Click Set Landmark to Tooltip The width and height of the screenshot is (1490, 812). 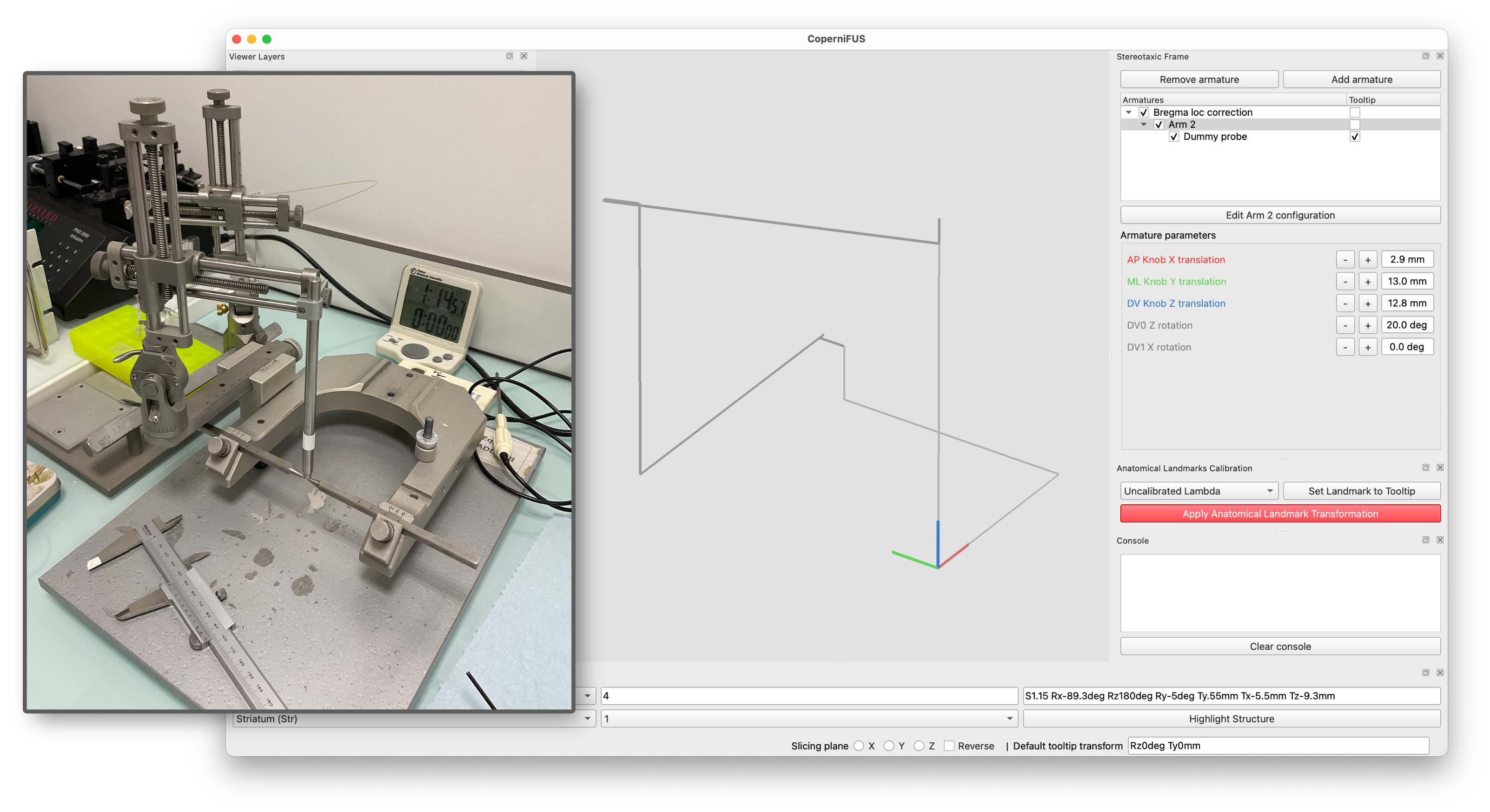tap(1362, 491)
